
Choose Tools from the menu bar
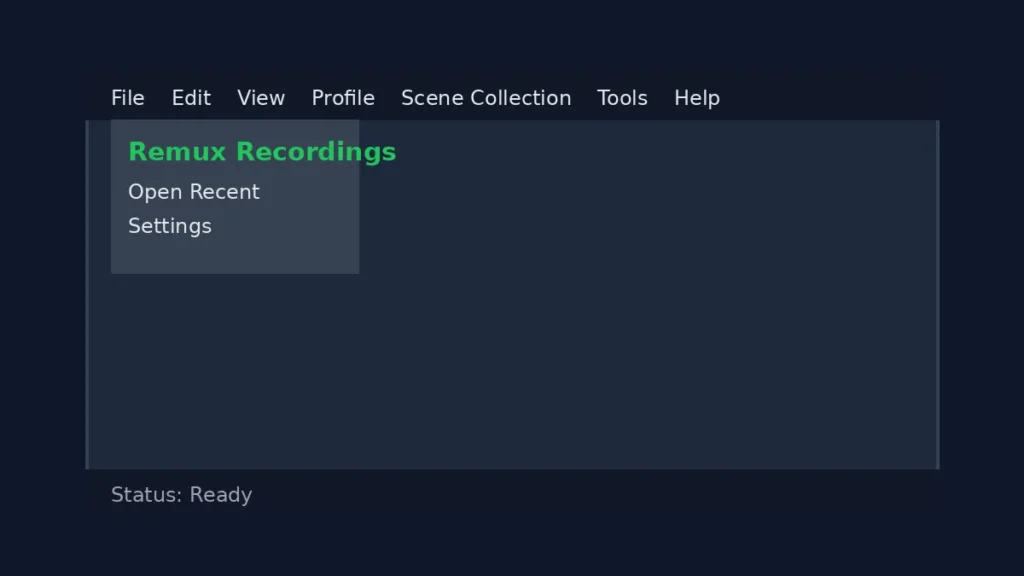coord(622,98)
